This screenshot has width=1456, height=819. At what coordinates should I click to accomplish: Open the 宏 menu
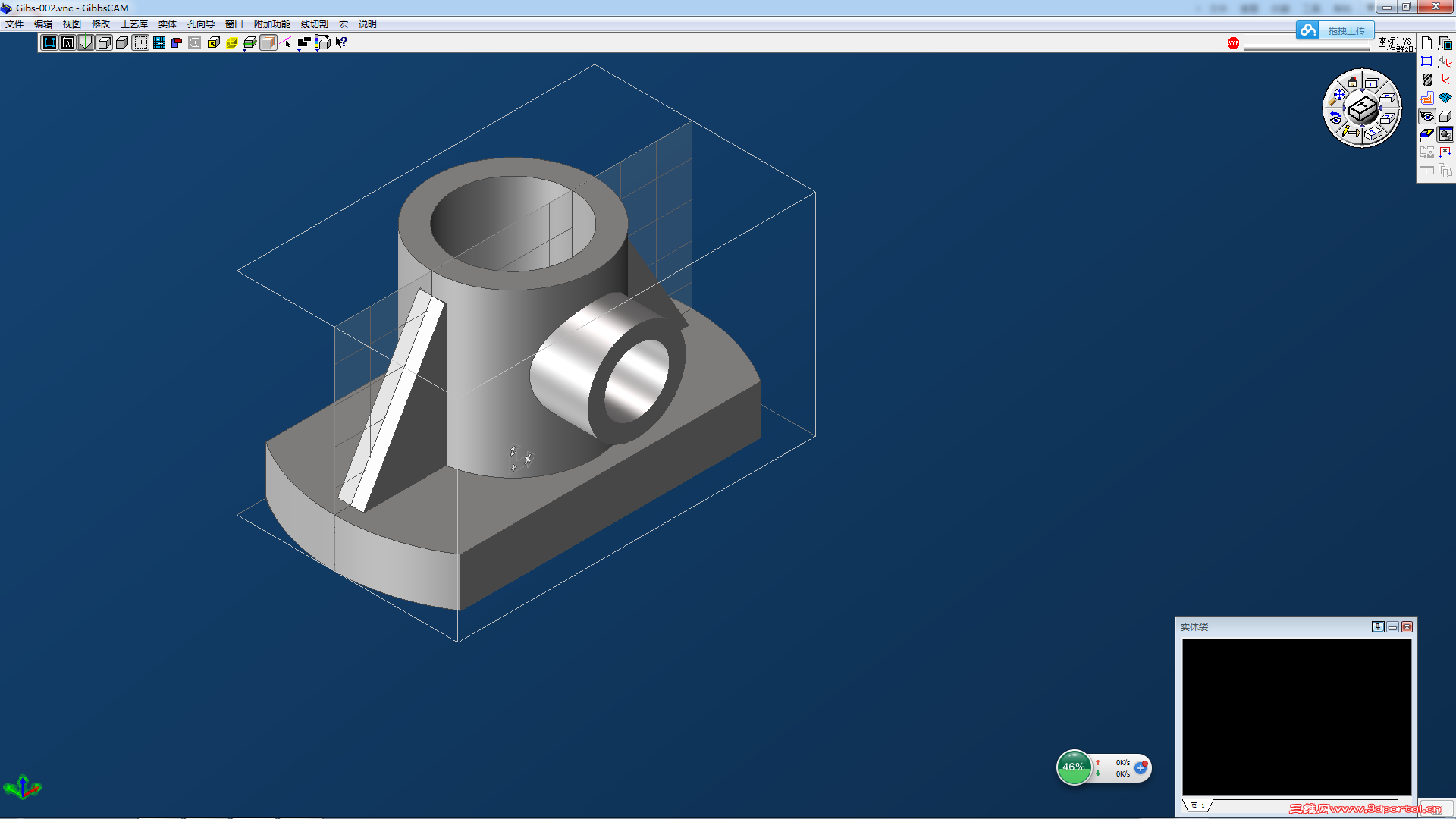[344, 24]
